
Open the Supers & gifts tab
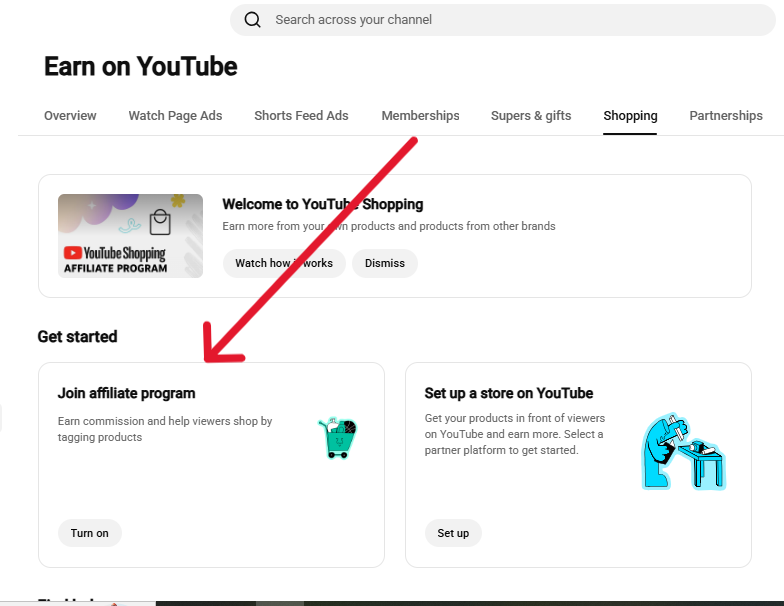[x=531, y=116]
